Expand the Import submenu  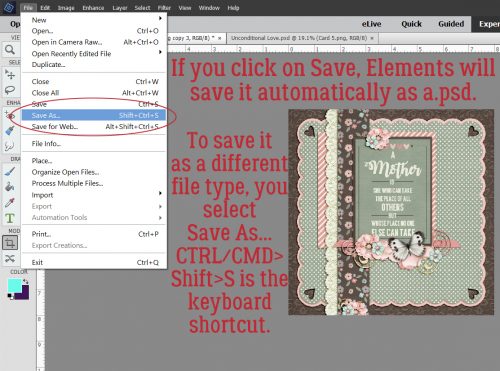point(94,195)
